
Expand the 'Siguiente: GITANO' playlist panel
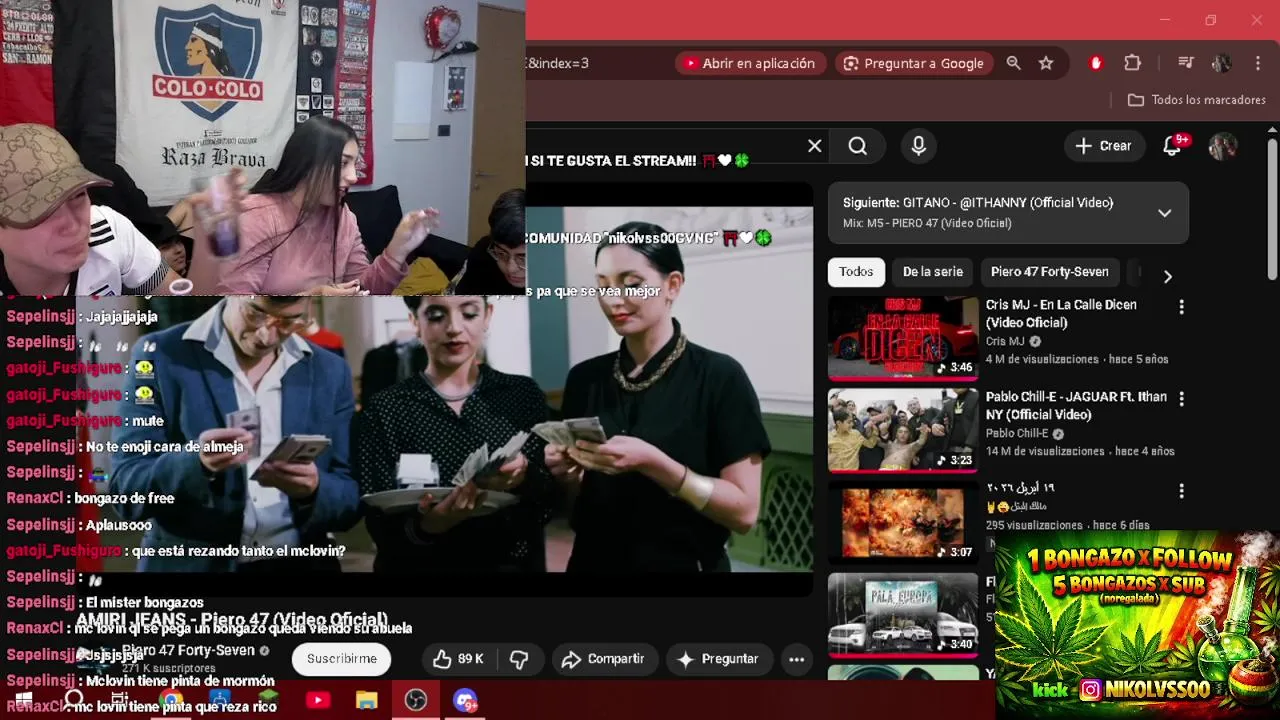pyautogui.click(x=1164, y=213)
